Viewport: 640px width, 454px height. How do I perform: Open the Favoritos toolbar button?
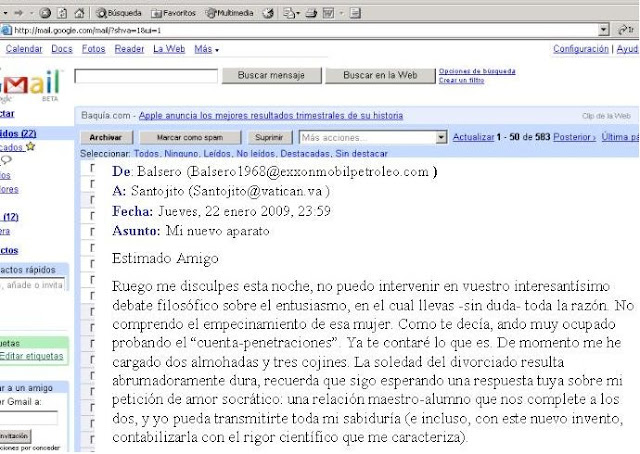[173, 13]
